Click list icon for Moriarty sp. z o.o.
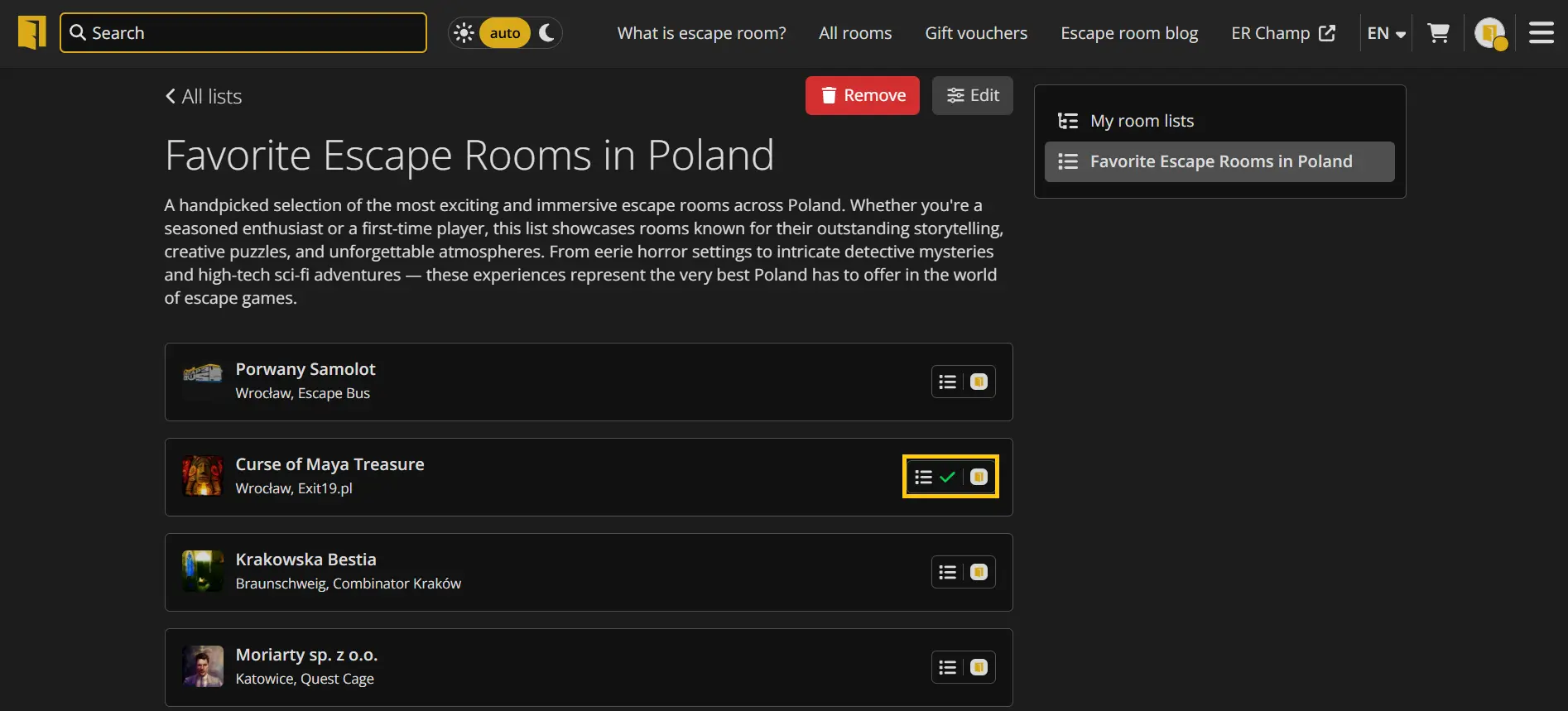 tap(947, 667)
